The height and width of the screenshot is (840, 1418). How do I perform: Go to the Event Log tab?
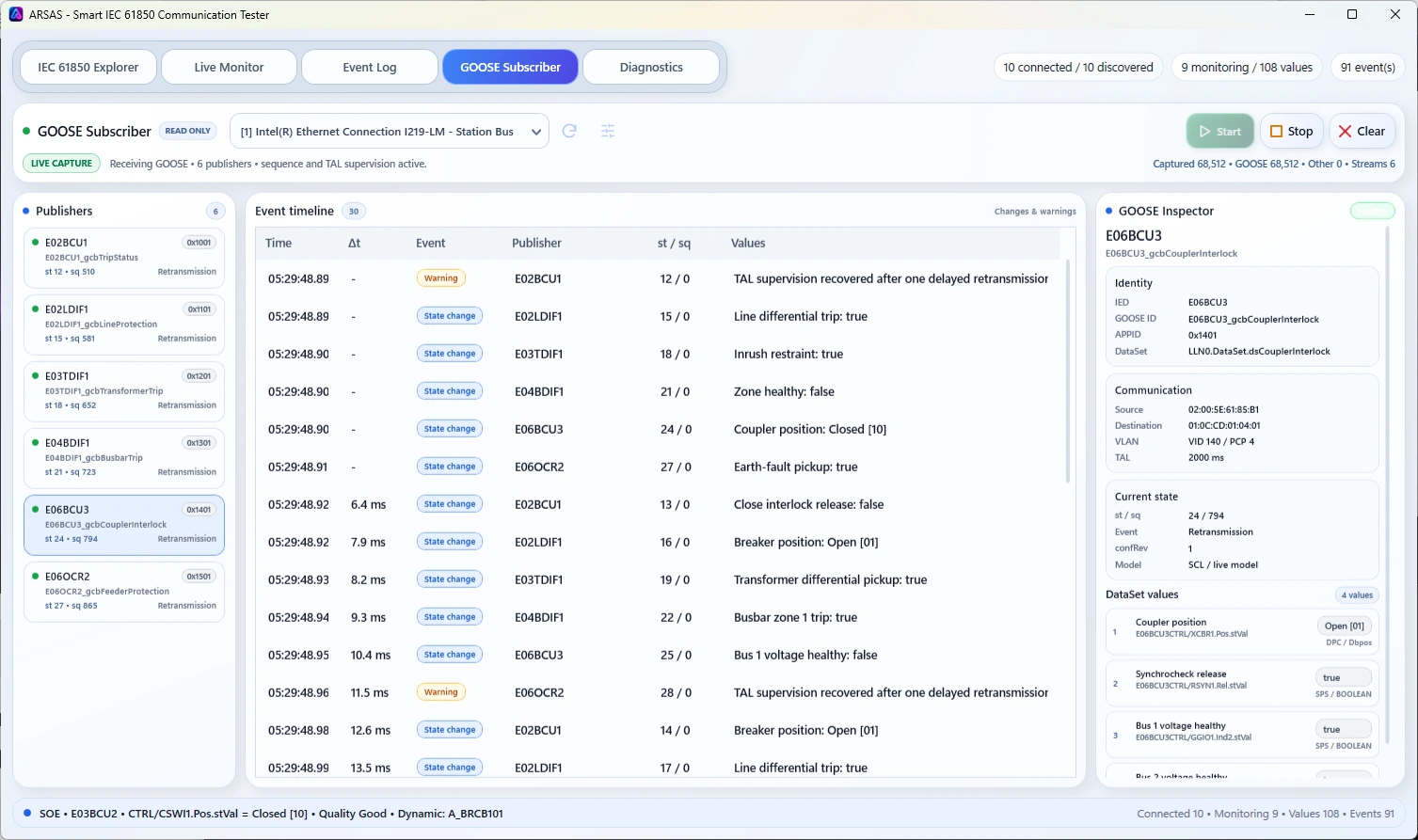(370, 67)
